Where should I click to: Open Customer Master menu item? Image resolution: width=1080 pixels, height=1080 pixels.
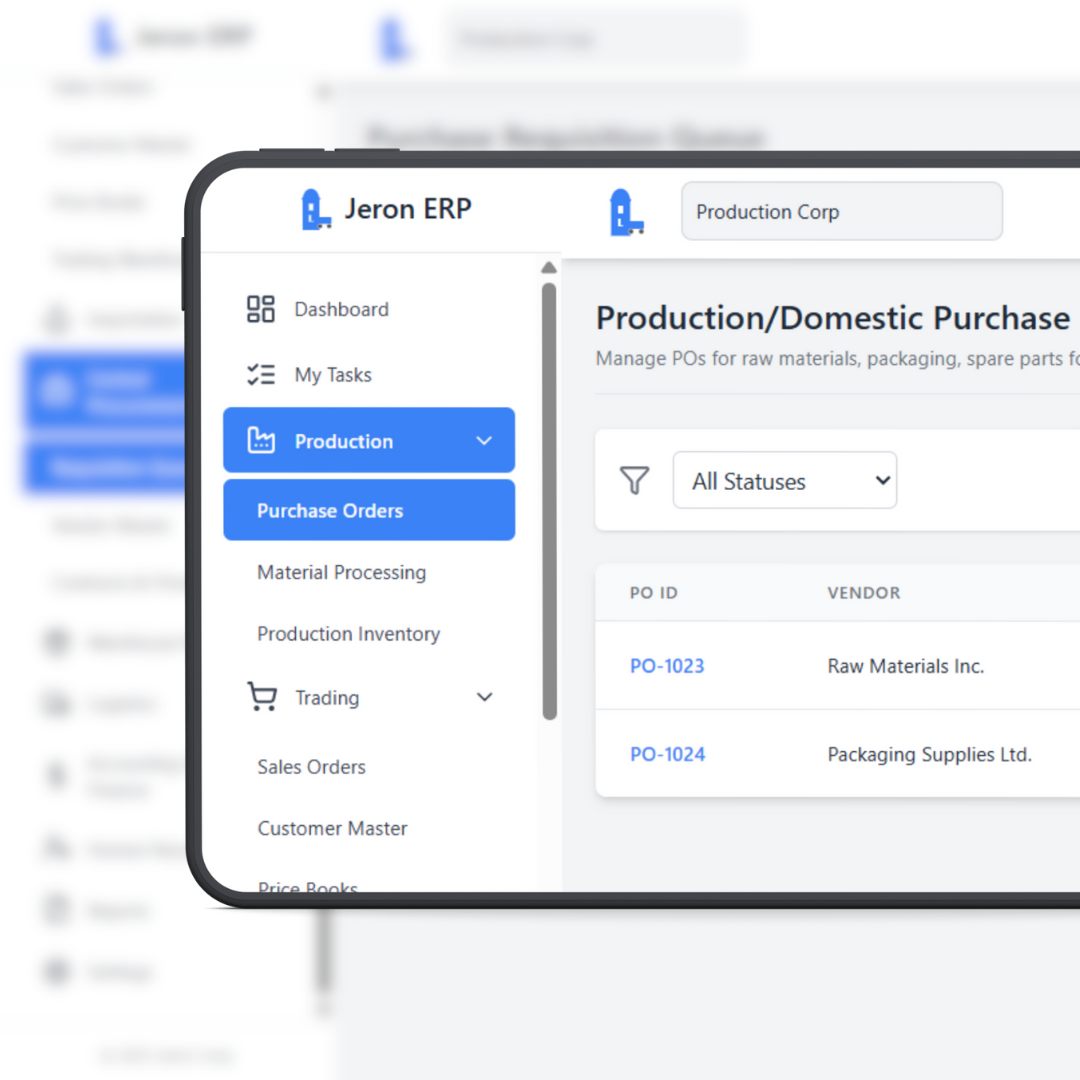332,828
